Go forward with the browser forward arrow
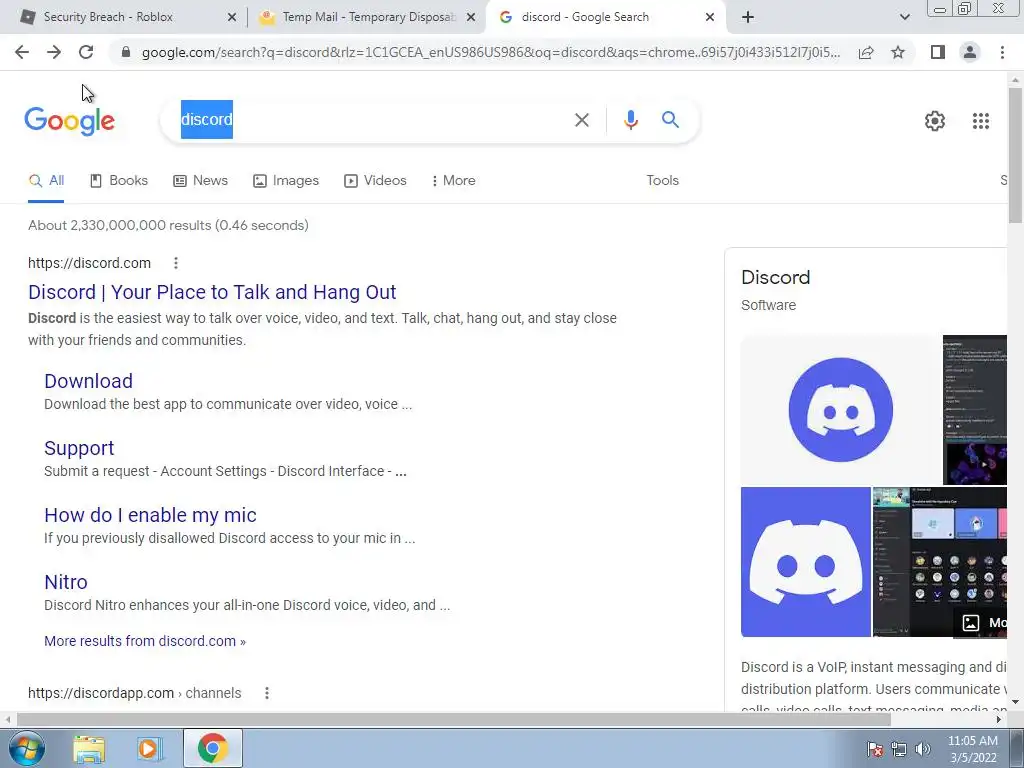The height and width of the screenshot is (768, 1024). [x=54, y=52]
